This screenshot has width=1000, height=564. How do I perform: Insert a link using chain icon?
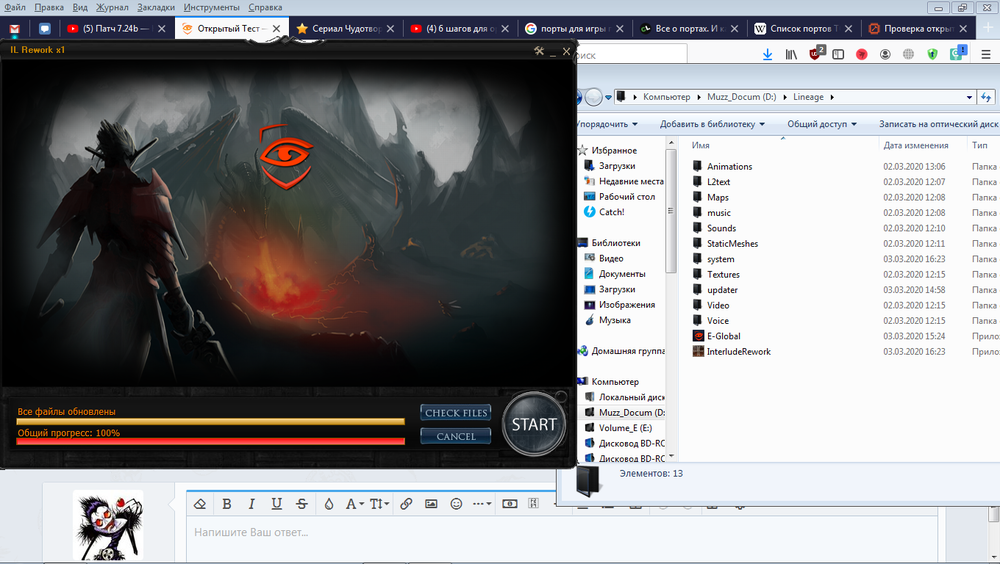click(406, 504)
